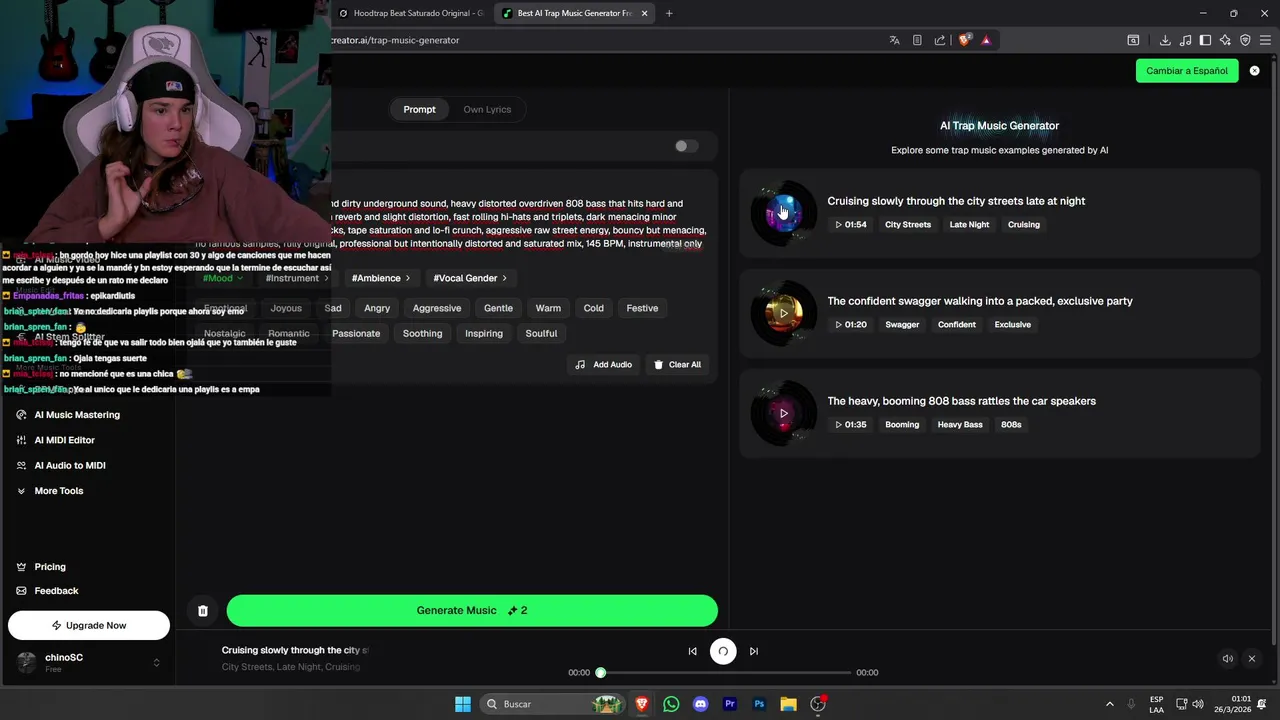The width and height of the screenshot is (1280, 720).
Task: Select the Passionate mood tag
Action: (x=356, y=333)
